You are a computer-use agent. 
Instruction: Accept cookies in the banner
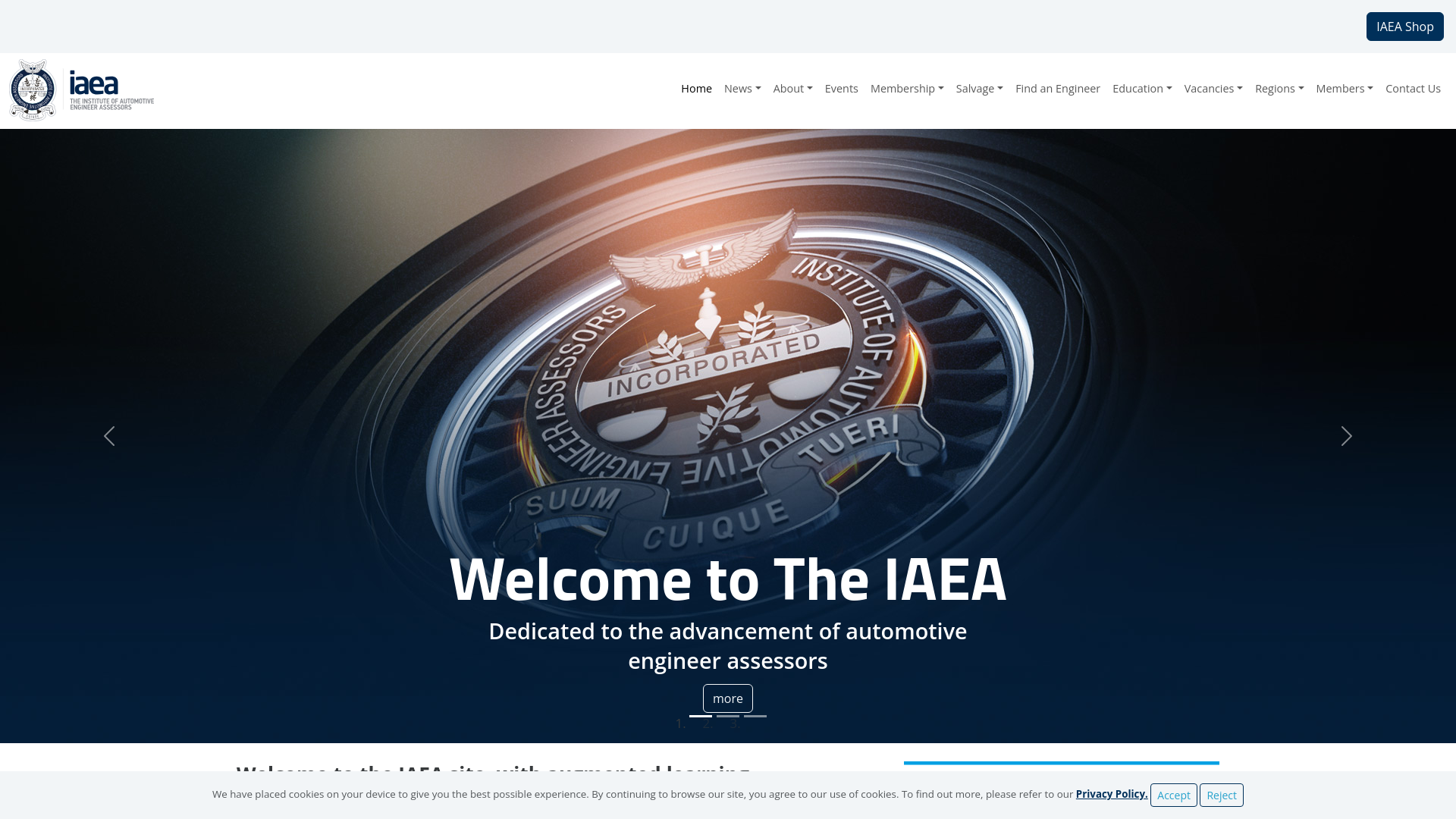point(1173,795)
